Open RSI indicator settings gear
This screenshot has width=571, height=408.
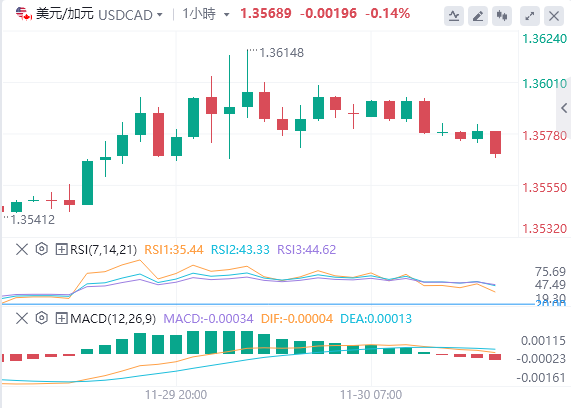[42, 249]
